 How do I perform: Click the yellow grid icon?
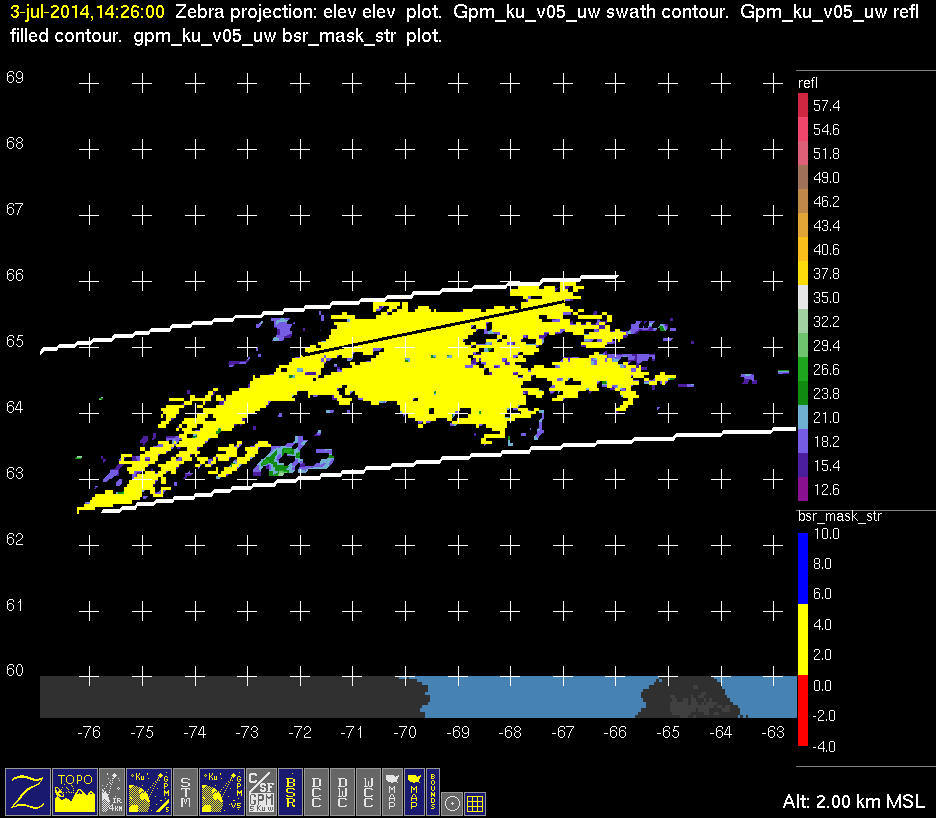click(x=476, y=802)
